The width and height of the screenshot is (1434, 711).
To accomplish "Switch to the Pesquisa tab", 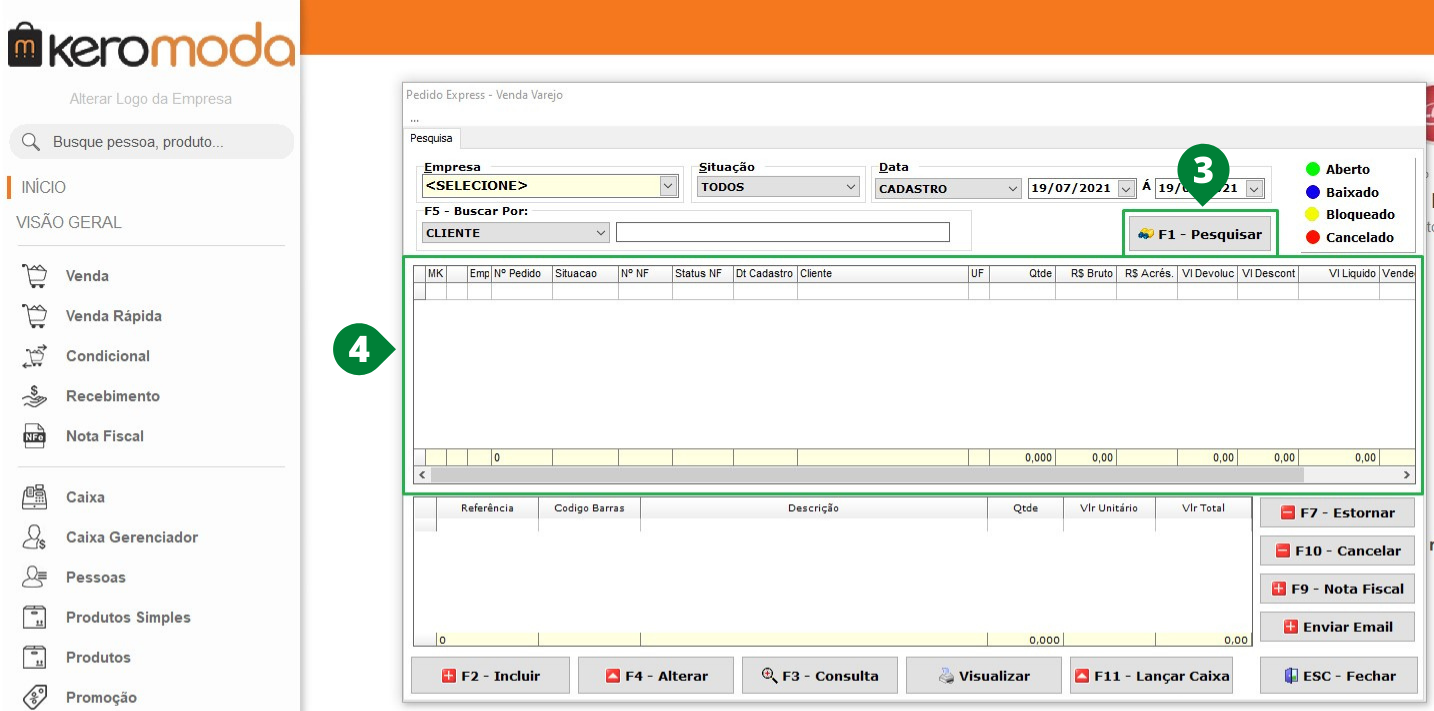I will click(431, 138).
